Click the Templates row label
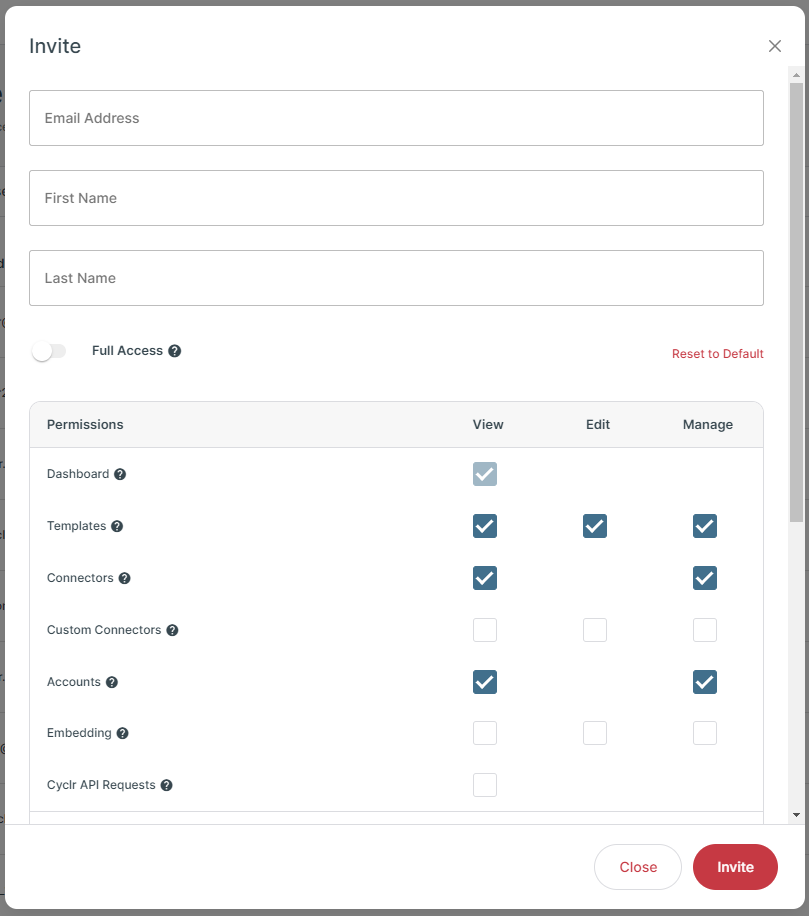Image resolution: width=809 pixels, height=916 pixels. [x=77, y=526]
